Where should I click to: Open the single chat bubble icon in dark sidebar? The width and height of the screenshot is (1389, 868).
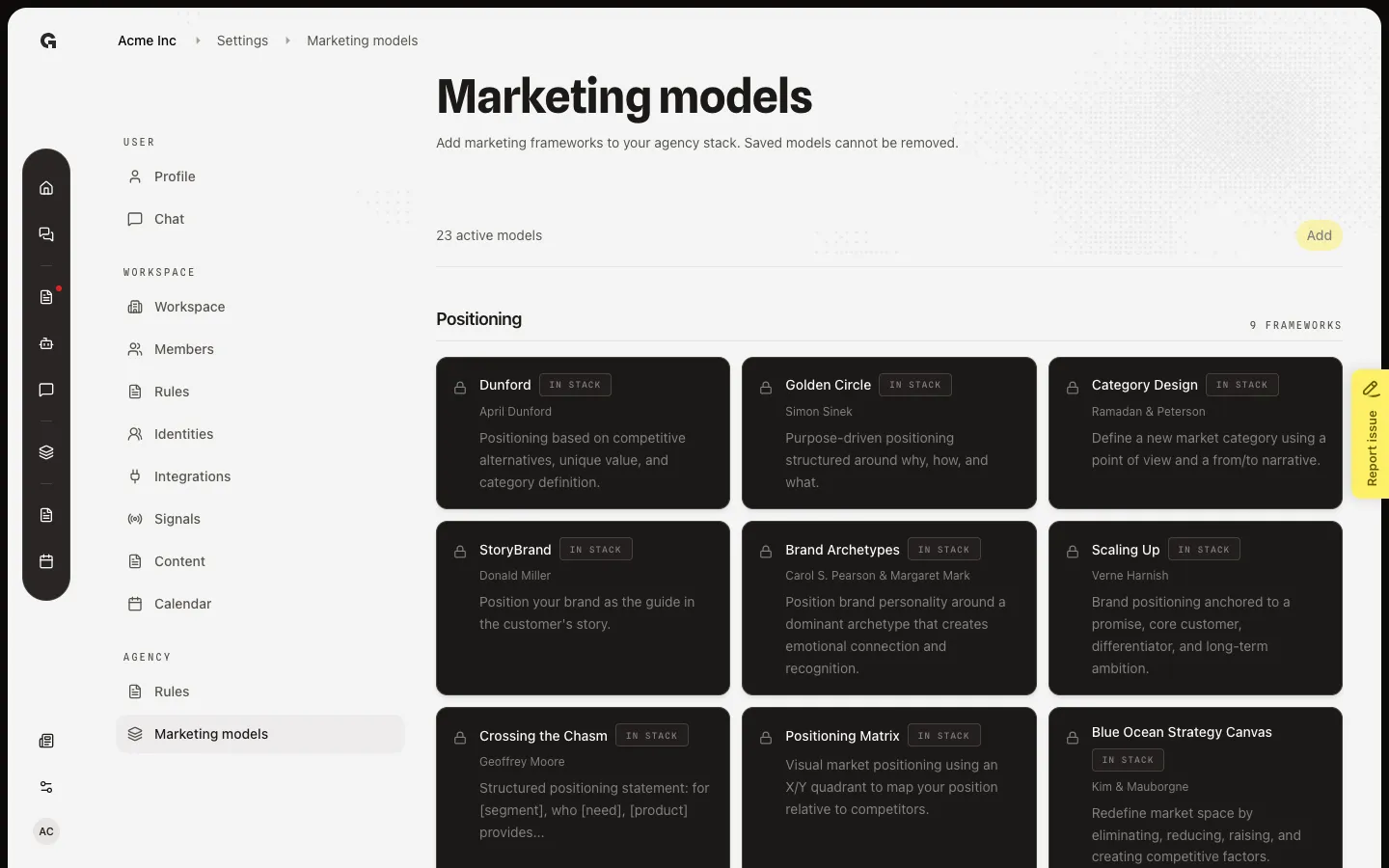(x=46, y=390)
